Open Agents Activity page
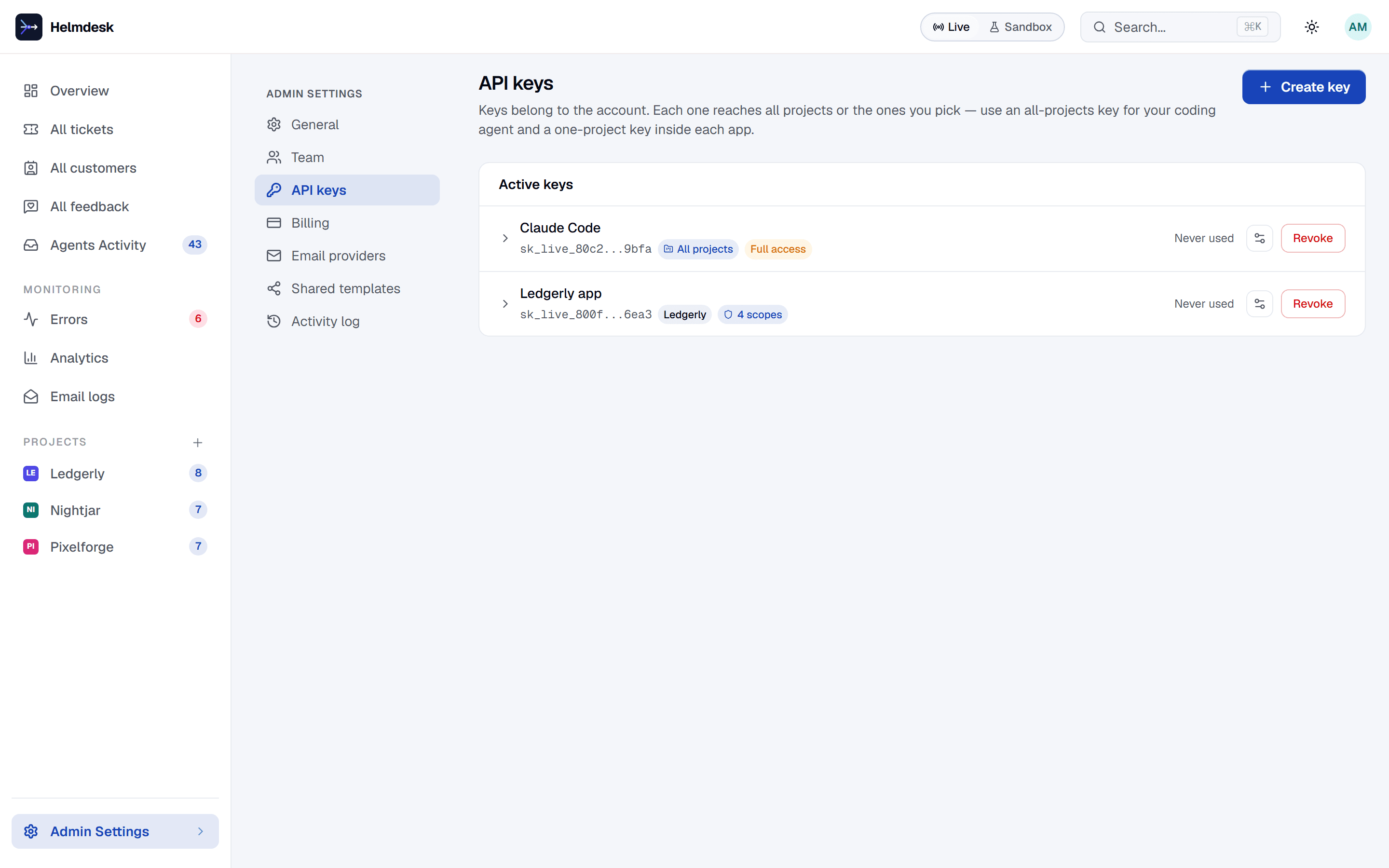1389x868 pixels. 115,245
